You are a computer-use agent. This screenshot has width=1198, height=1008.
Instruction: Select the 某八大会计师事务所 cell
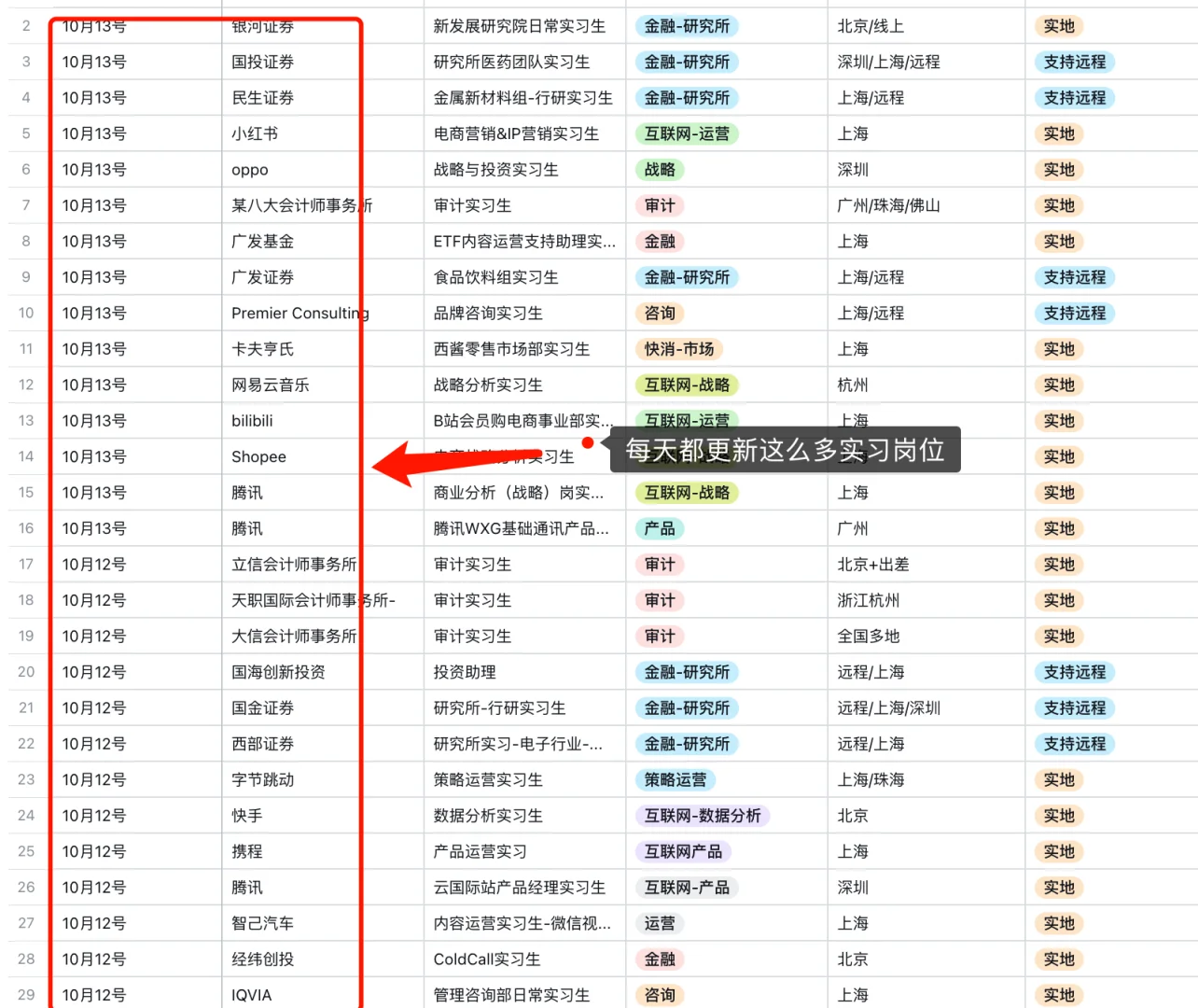pos(322,206)
